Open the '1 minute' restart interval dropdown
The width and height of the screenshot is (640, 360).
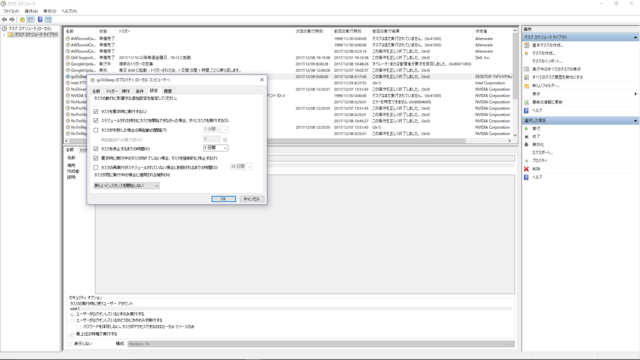click(216, 129)
